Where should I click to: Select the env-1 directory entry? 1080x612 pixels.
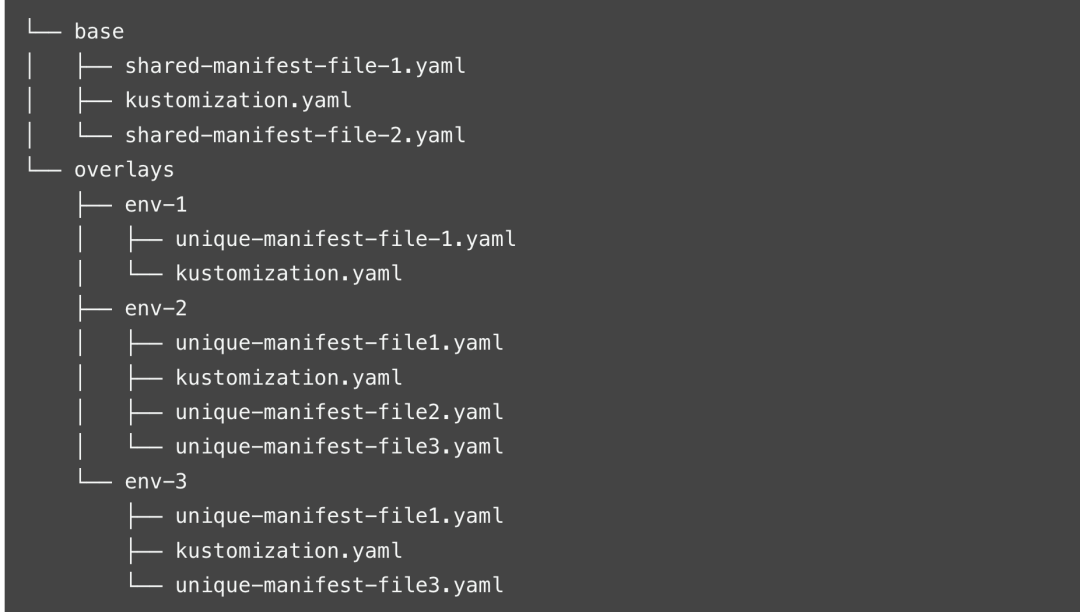[x=156, y=204]
